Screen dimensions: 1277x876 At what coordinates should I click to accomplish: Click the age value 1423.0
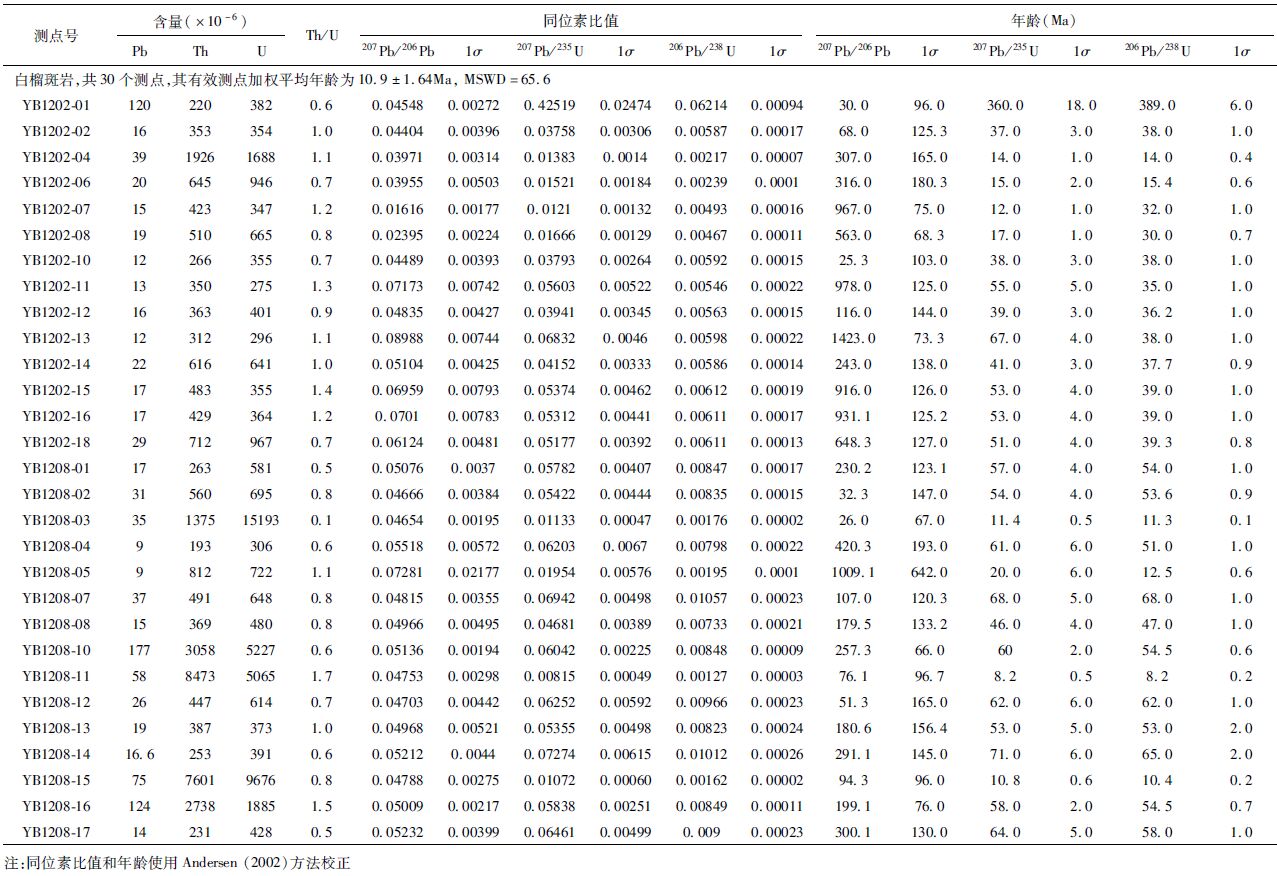point(854,339)
